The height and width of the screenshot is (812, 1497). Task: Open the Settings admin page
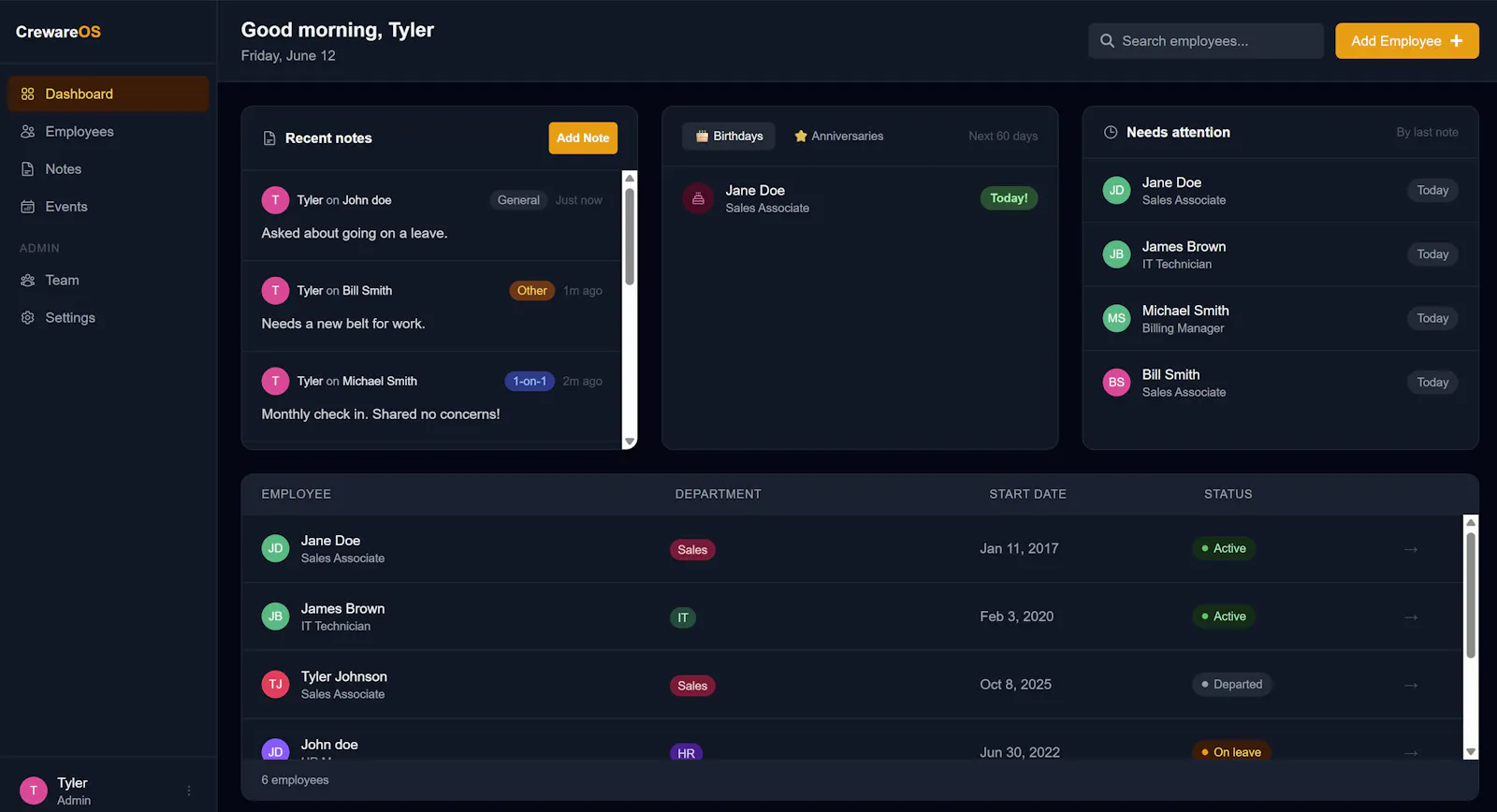[109, 318]
